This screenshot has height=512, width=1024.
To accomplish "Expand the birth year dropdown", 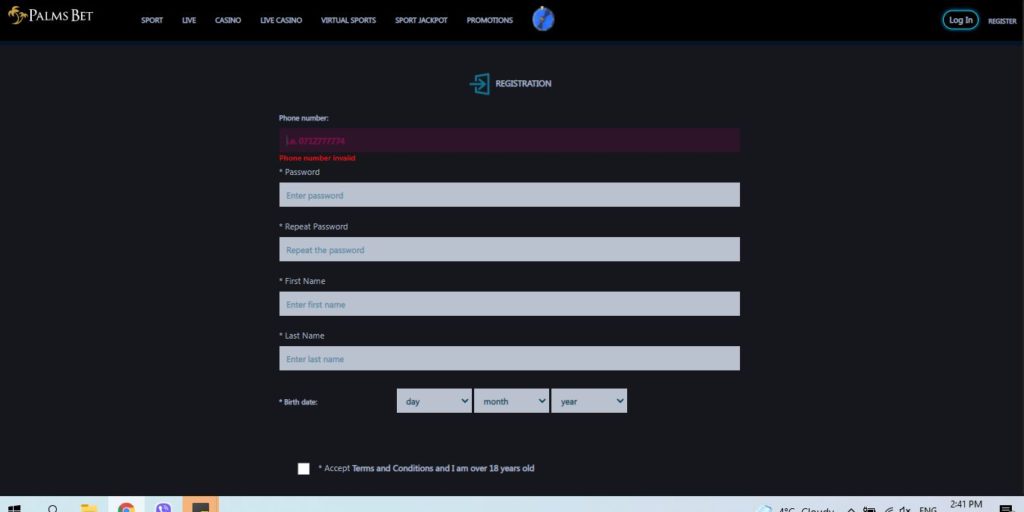I will pyautogui.click(x=589, y=401).
